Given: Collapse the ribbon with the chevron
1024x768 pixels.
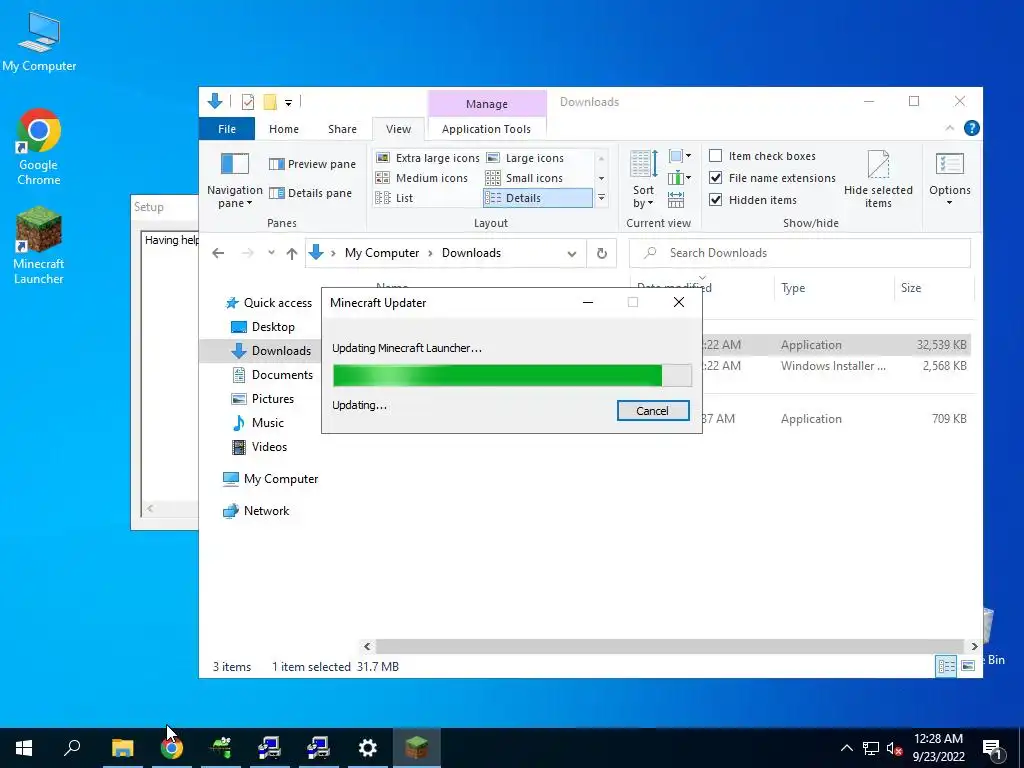Looking at the screenshot, I should [950, 129].
